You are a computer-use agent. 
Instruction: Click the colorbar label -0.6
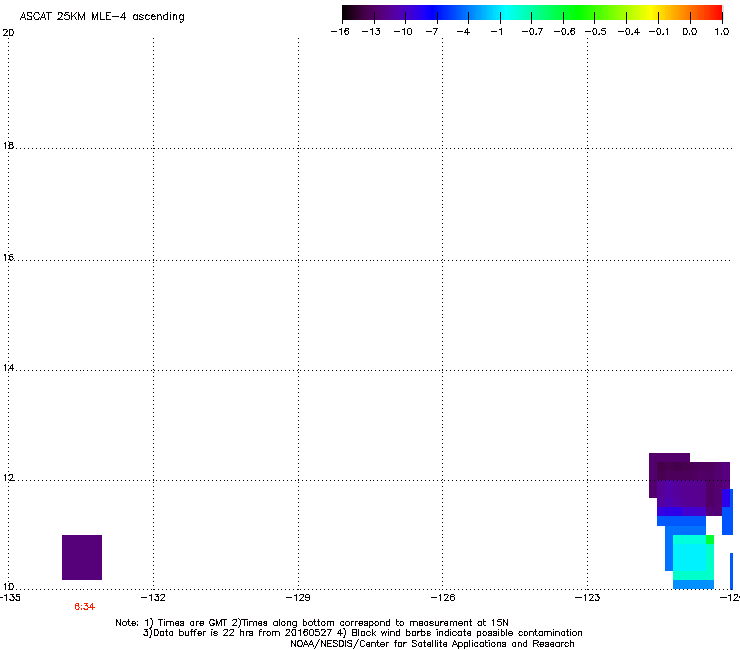coord(564,32)
